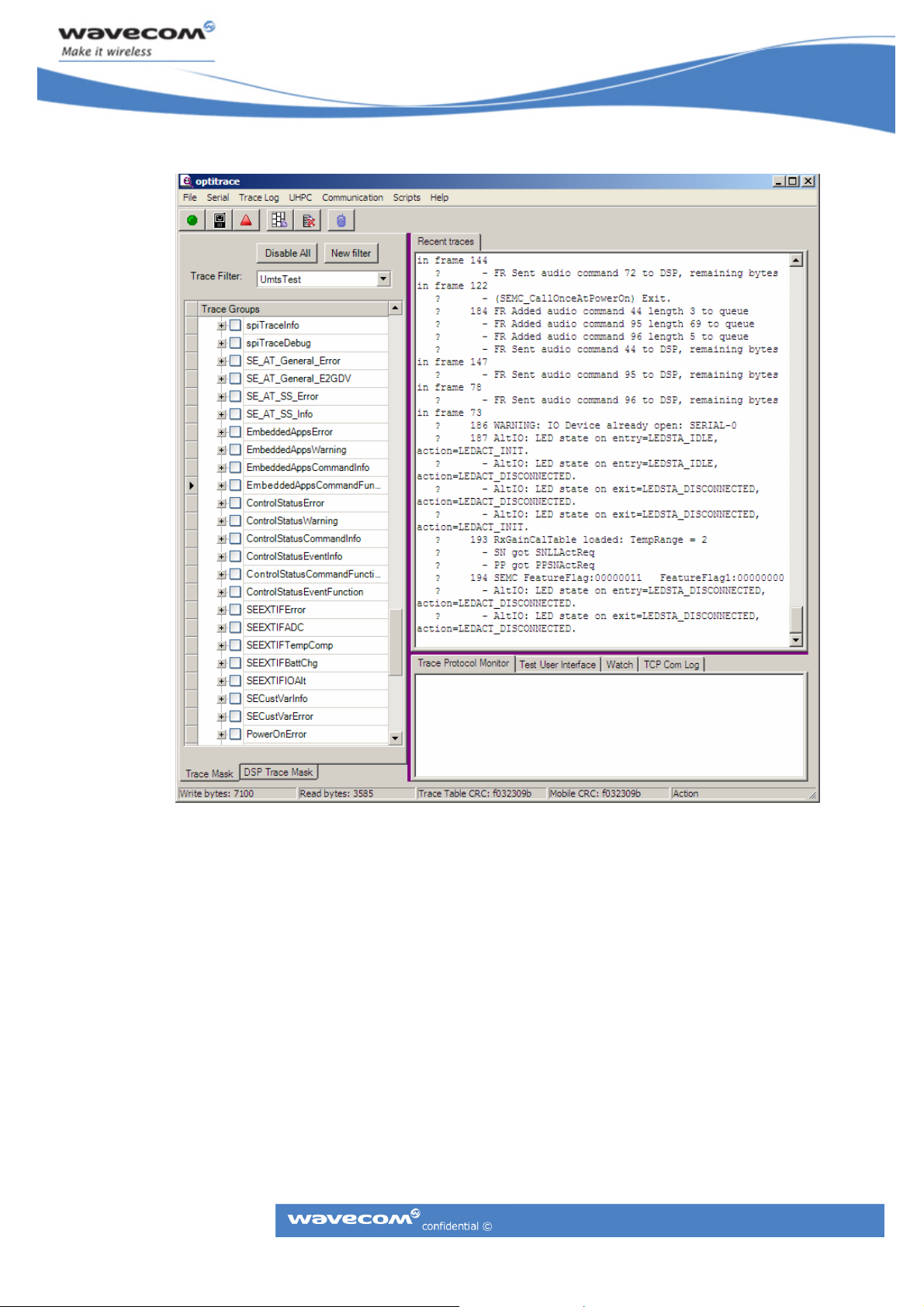Open the Watch tab
This screenshot has width=924, height=1307.
tap(620, 665)
